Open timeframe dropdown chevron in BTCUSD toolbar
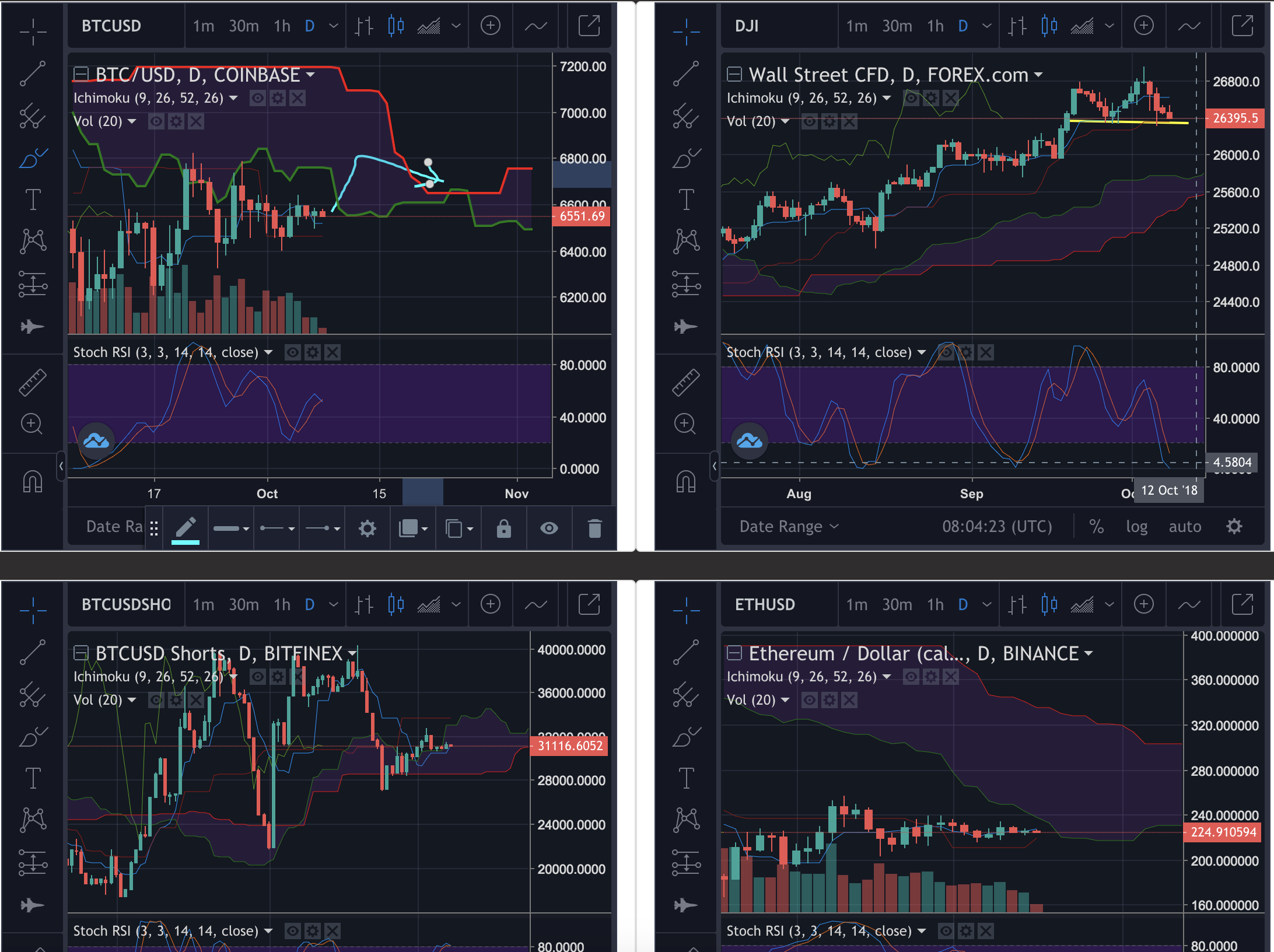 (334, 26)
